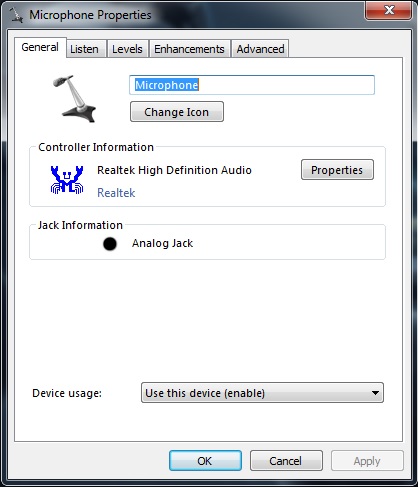Confirm with the OK button
This screenshot has width=418, height=487.
pyautogui.click(x=205, y=461)
